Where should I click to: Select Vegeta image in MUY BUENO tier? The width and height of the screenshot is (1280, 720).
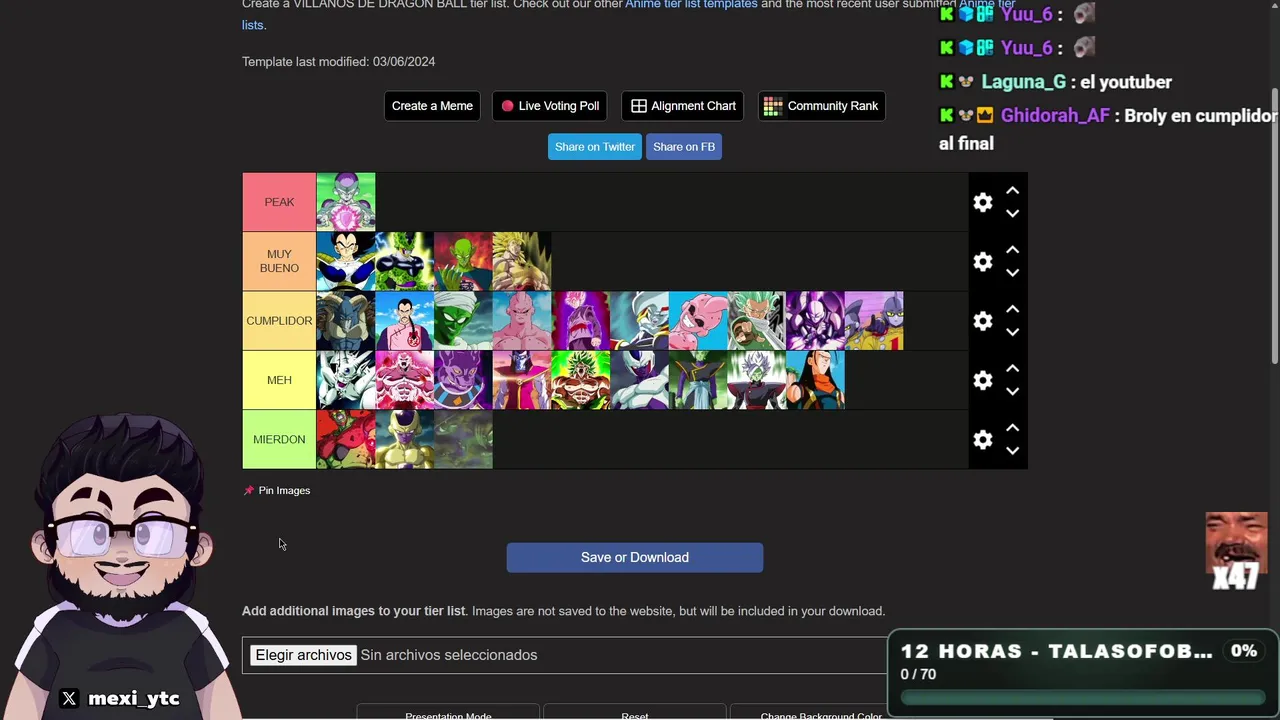pyautogui.click(x=346, y=261)
